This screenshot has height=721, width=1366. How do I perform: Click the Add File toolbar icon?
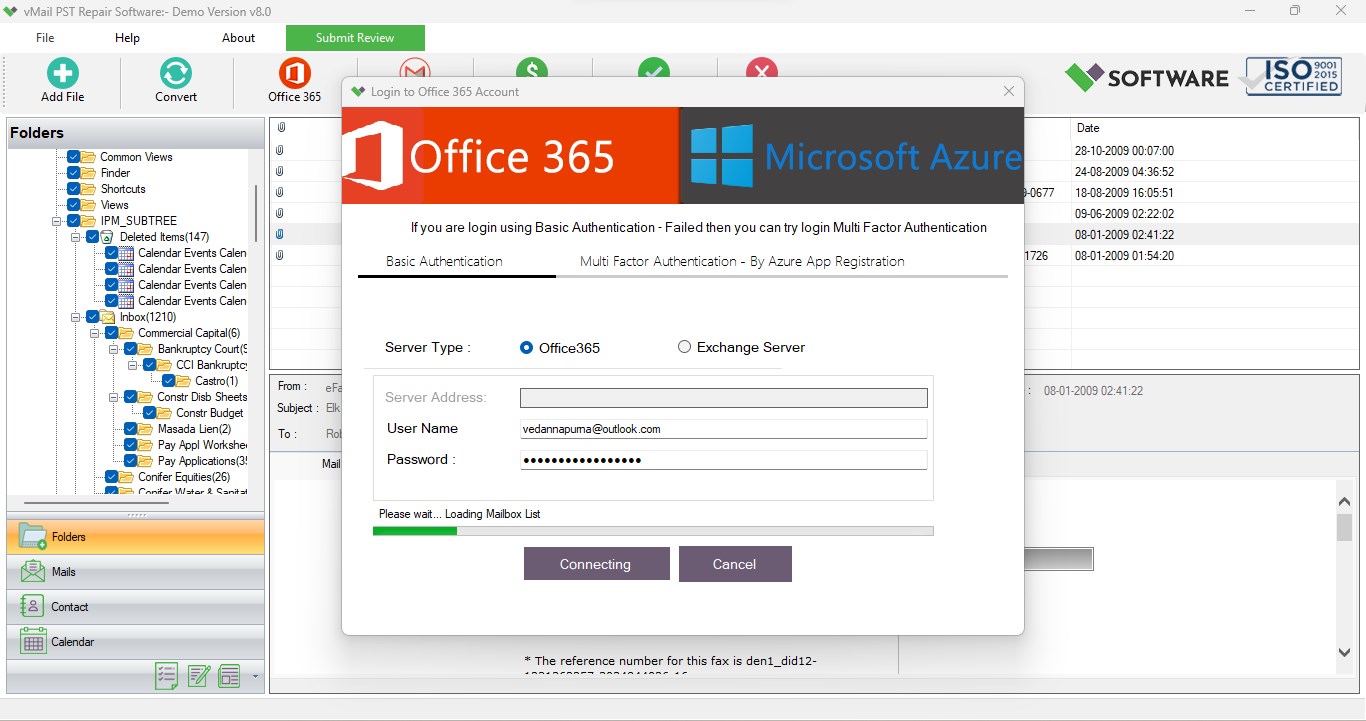62,73
